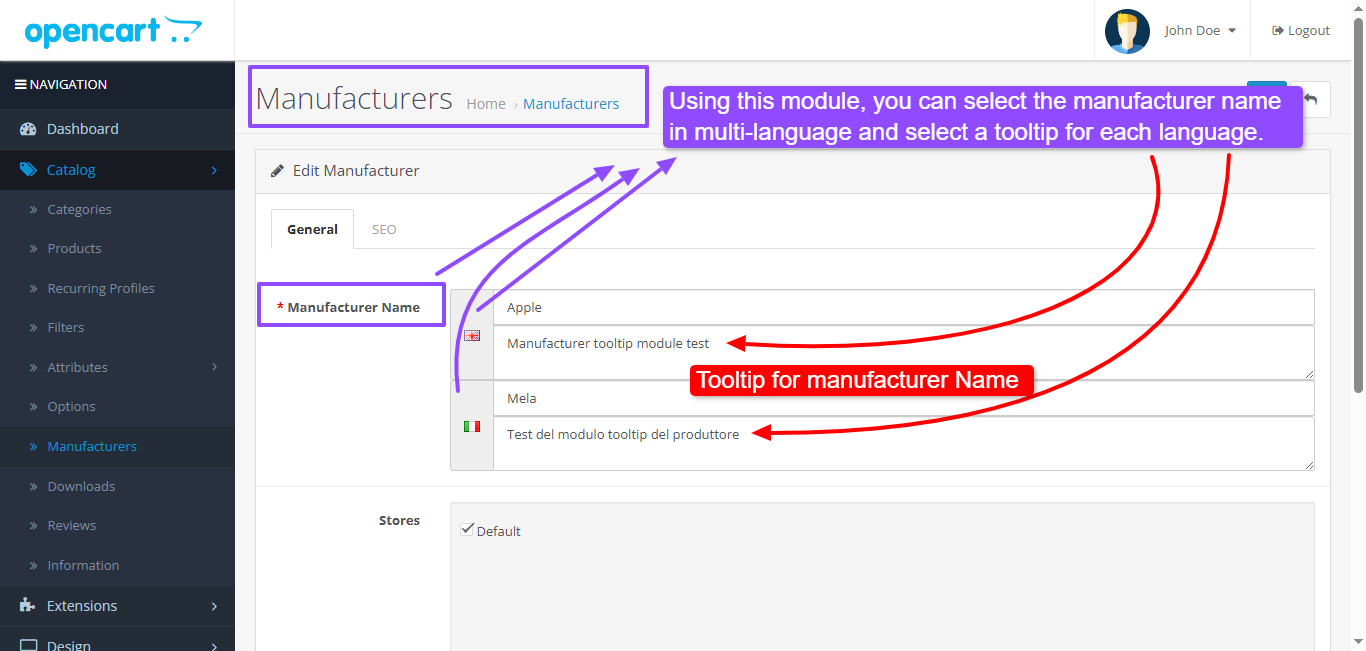
Task: Click John Doe's avatar picture
Action: coord(1127,31)
